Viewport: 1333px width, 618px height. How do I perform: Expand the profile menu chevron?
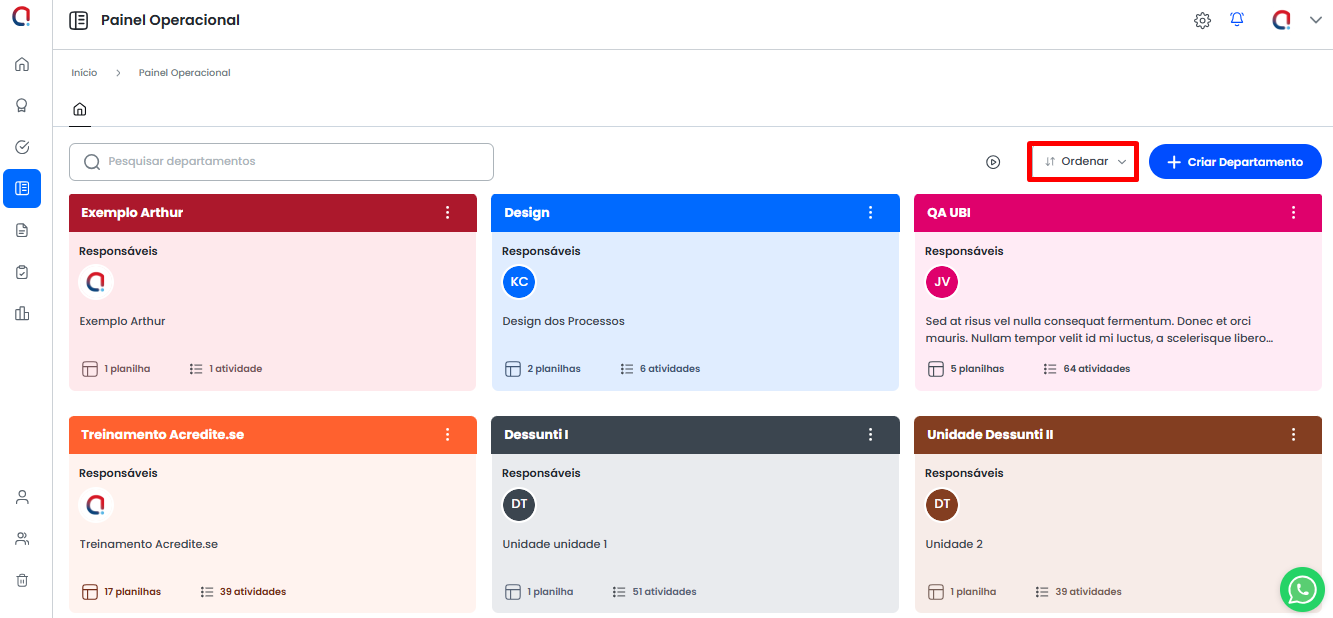pyautogui.click(x=1315, y=20)
